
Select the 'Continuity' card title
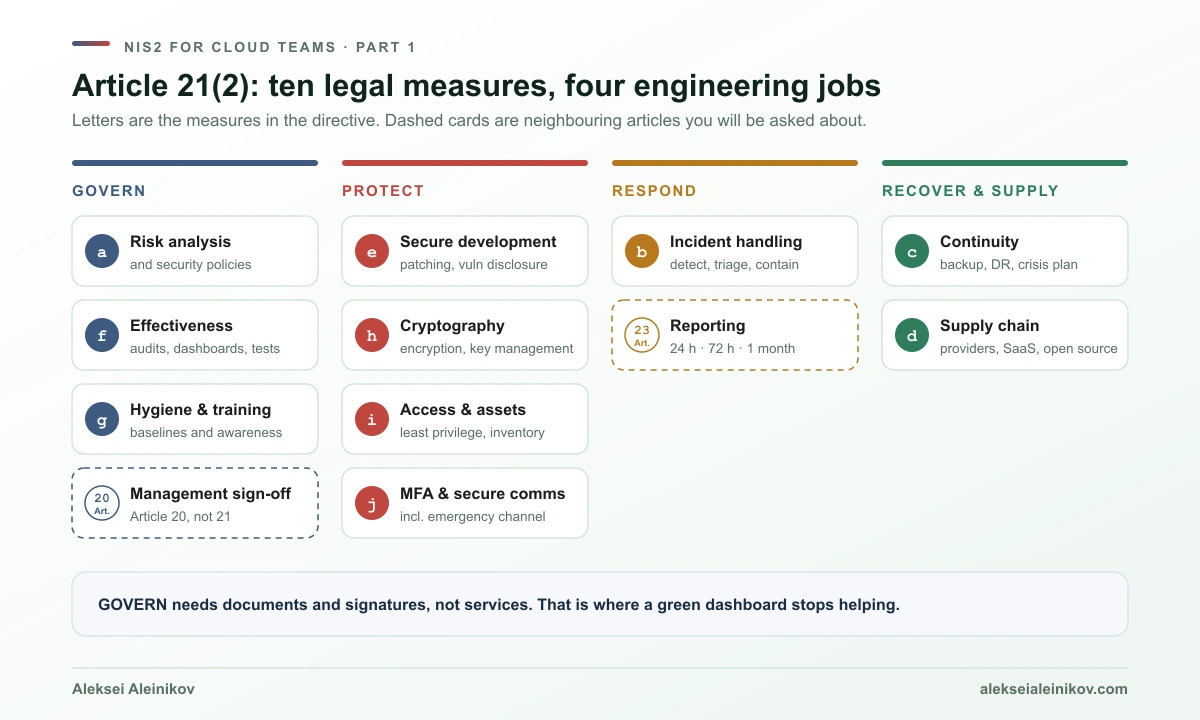[979, 242]
